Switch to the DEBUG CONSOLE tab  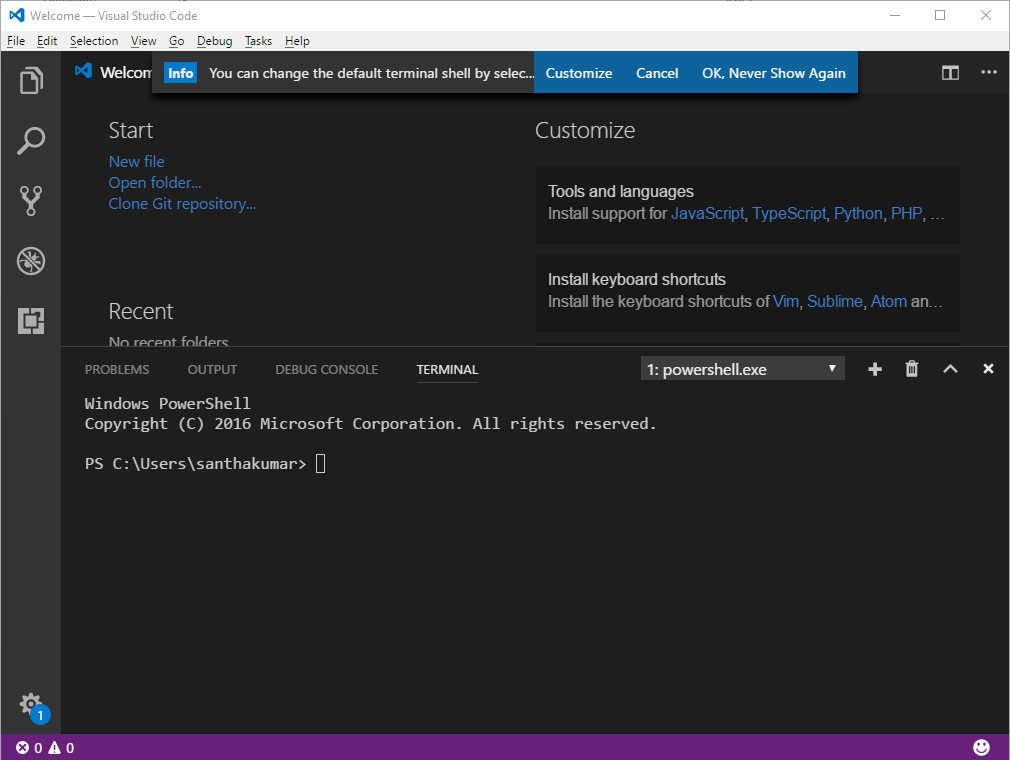(x=326, y=369)
